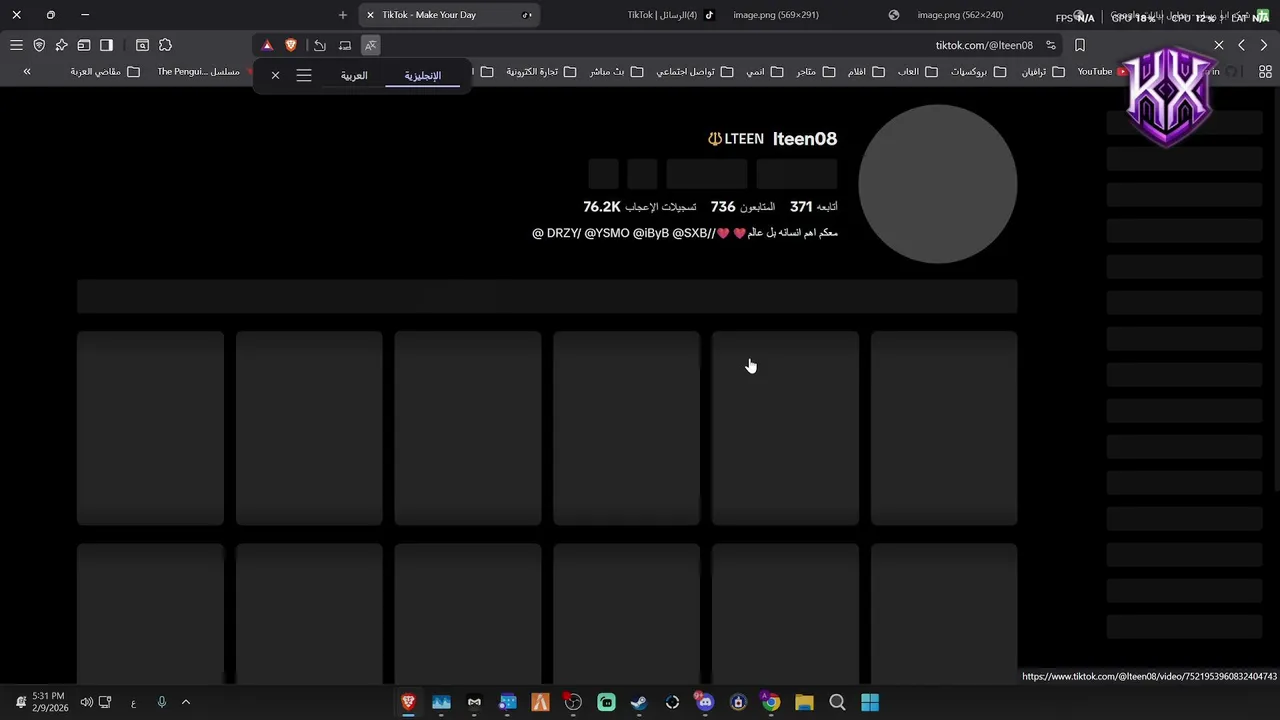The image size is (1280, 720).
Task: Switch to the TikTok - Make Your Day tab
Action: tap(448, 15)
